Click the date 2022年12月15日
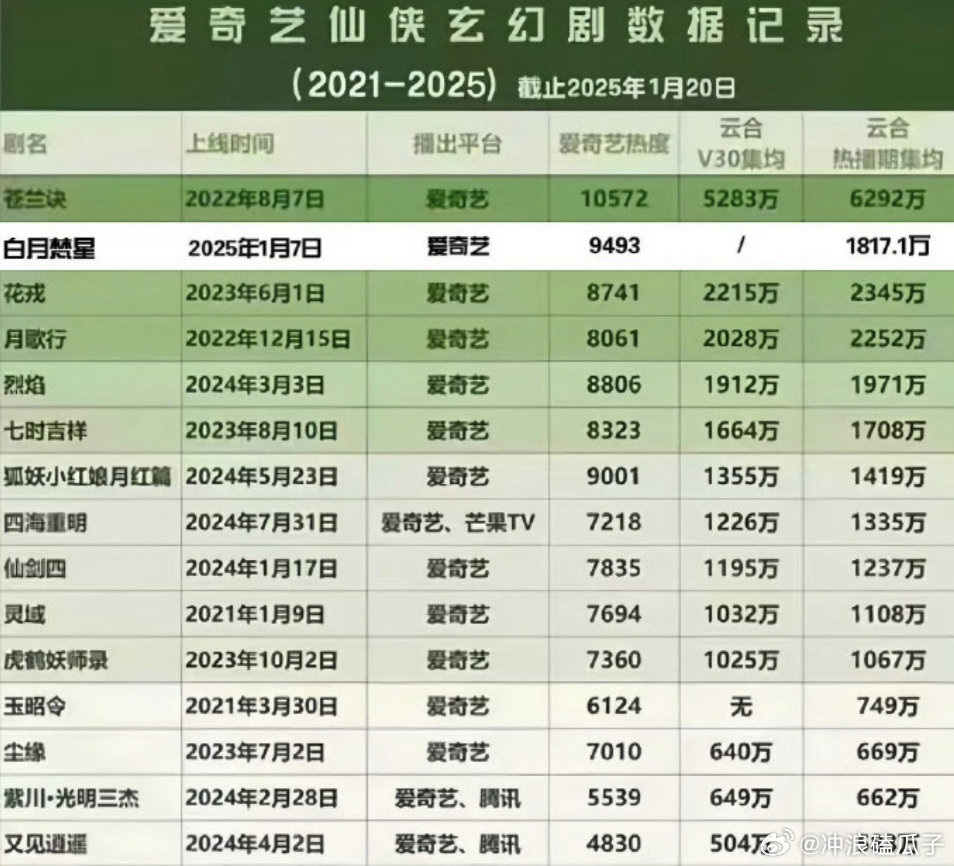Viewport: 954px width, 866px height. point(268,339)
